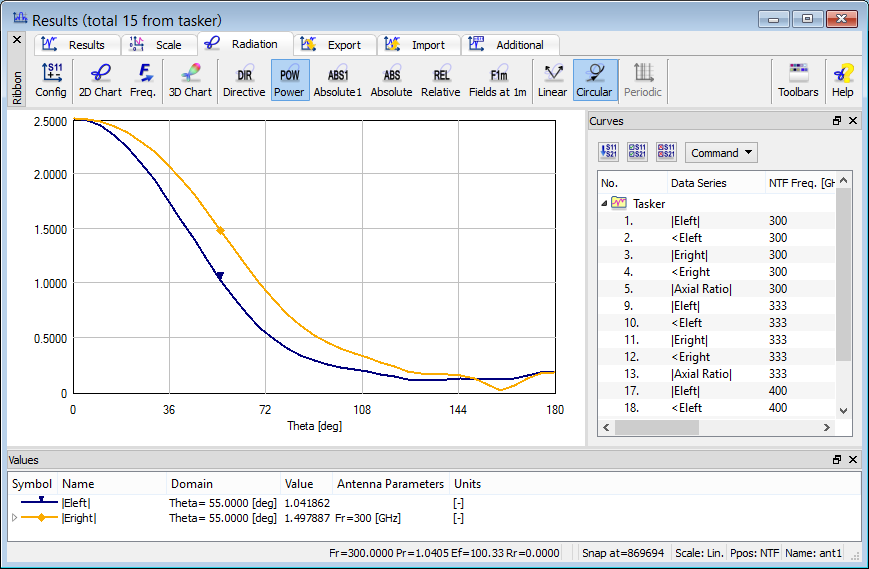869x569 pixels.
Task: Click the 2D Chart icon
Action: pyautogui.click(x=100, y=80)
